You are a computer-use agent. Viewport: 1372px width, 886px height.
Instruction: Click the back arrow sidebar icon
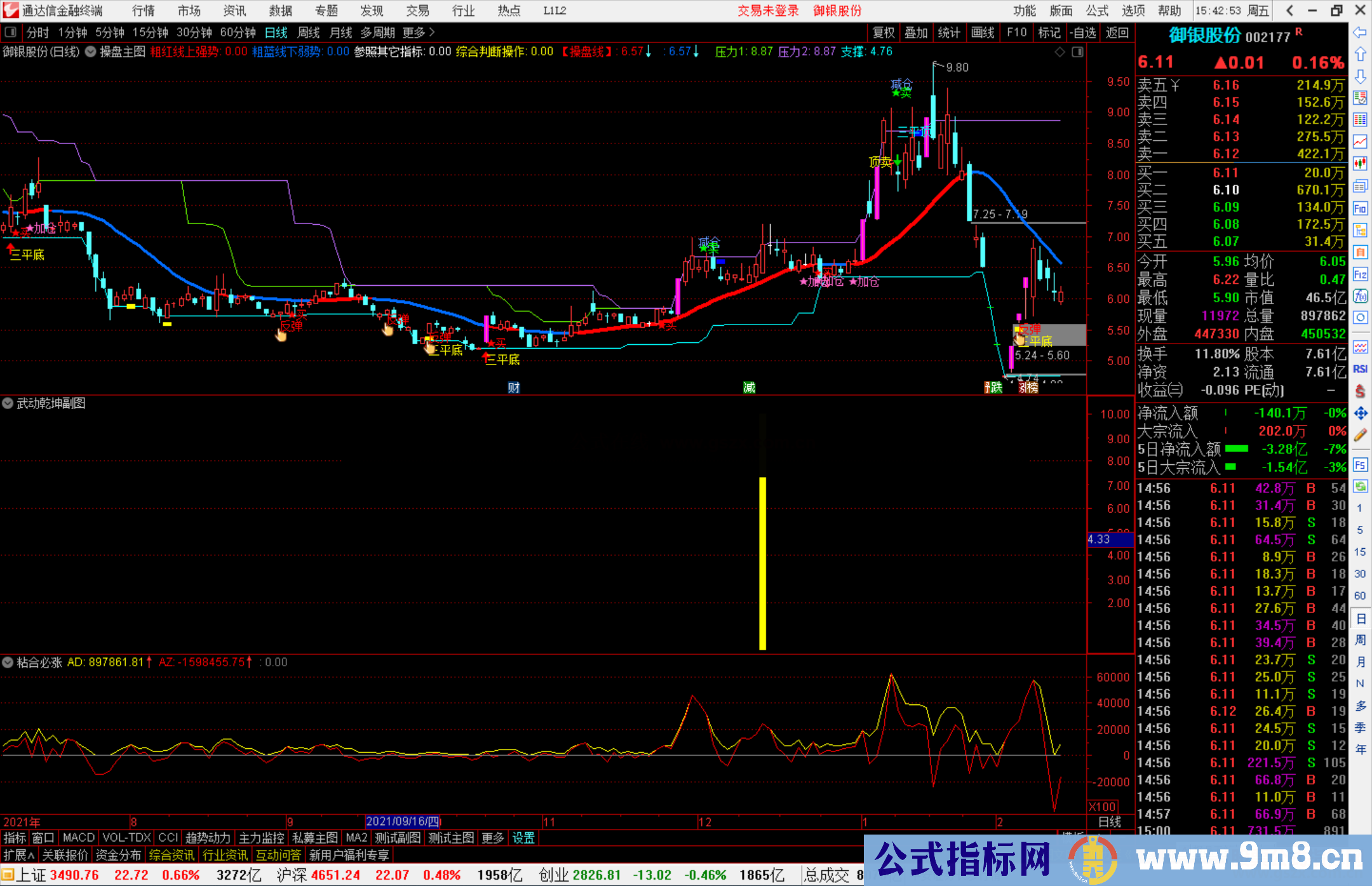[x=1360, y=32]
